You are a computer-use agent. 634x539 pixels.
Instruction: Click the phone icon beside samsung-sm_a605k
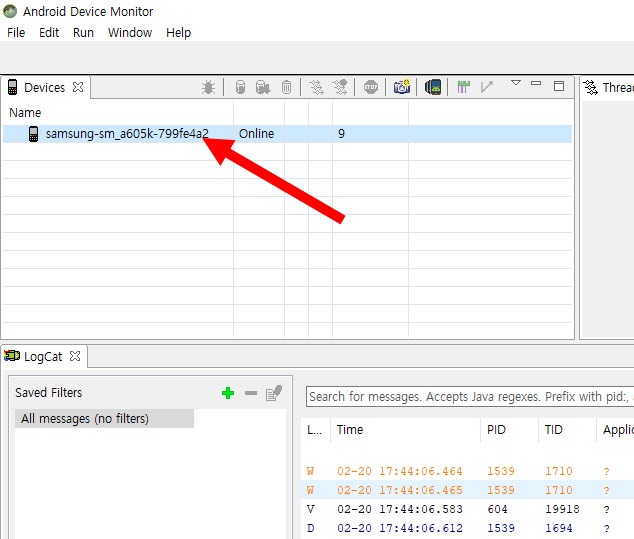point(34,134)
